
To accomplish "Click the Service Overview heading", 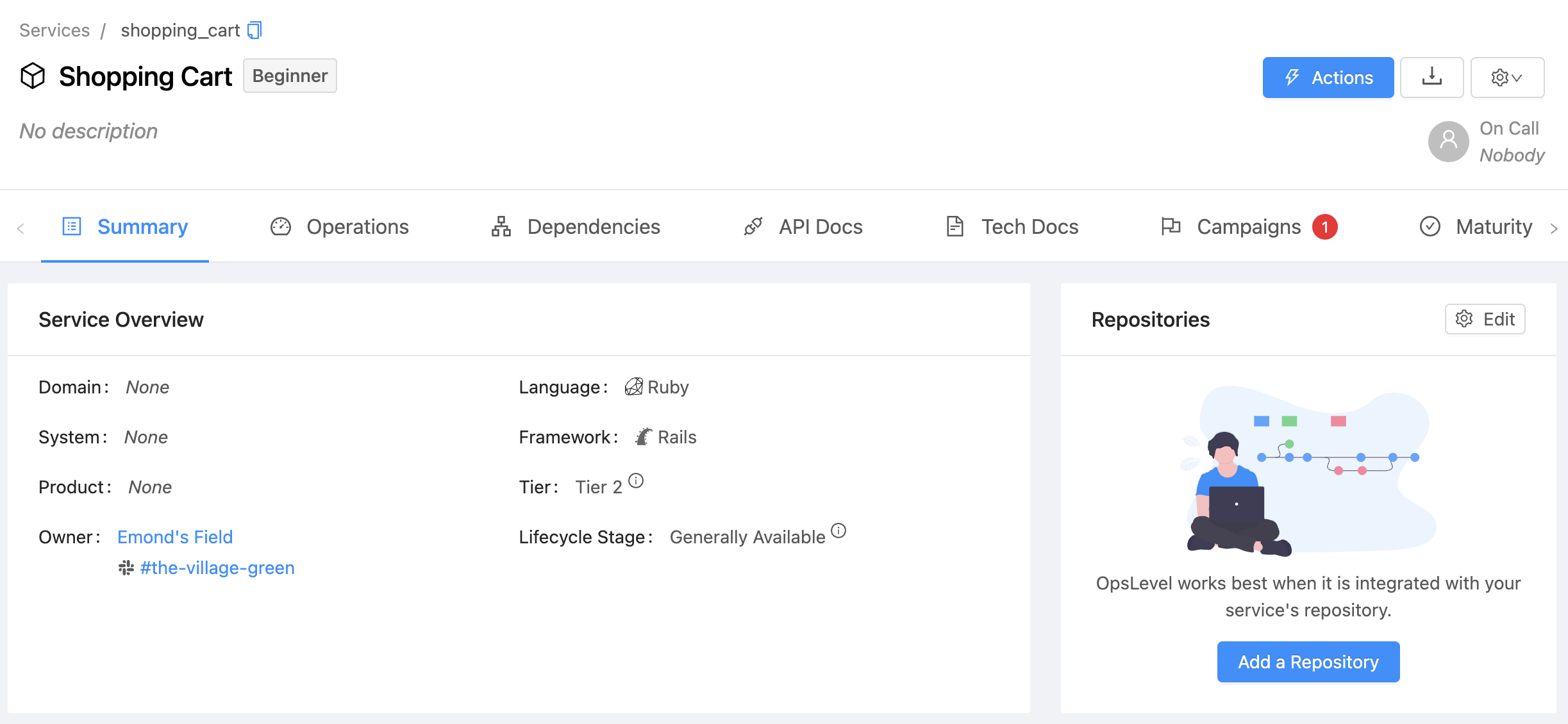I will click(x=121, y=319).
